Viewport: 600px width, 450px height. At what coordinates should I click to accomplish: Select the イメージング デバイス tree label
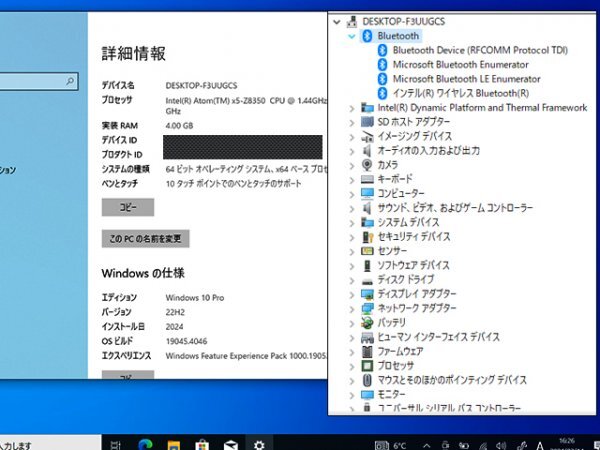pos(415,136)
